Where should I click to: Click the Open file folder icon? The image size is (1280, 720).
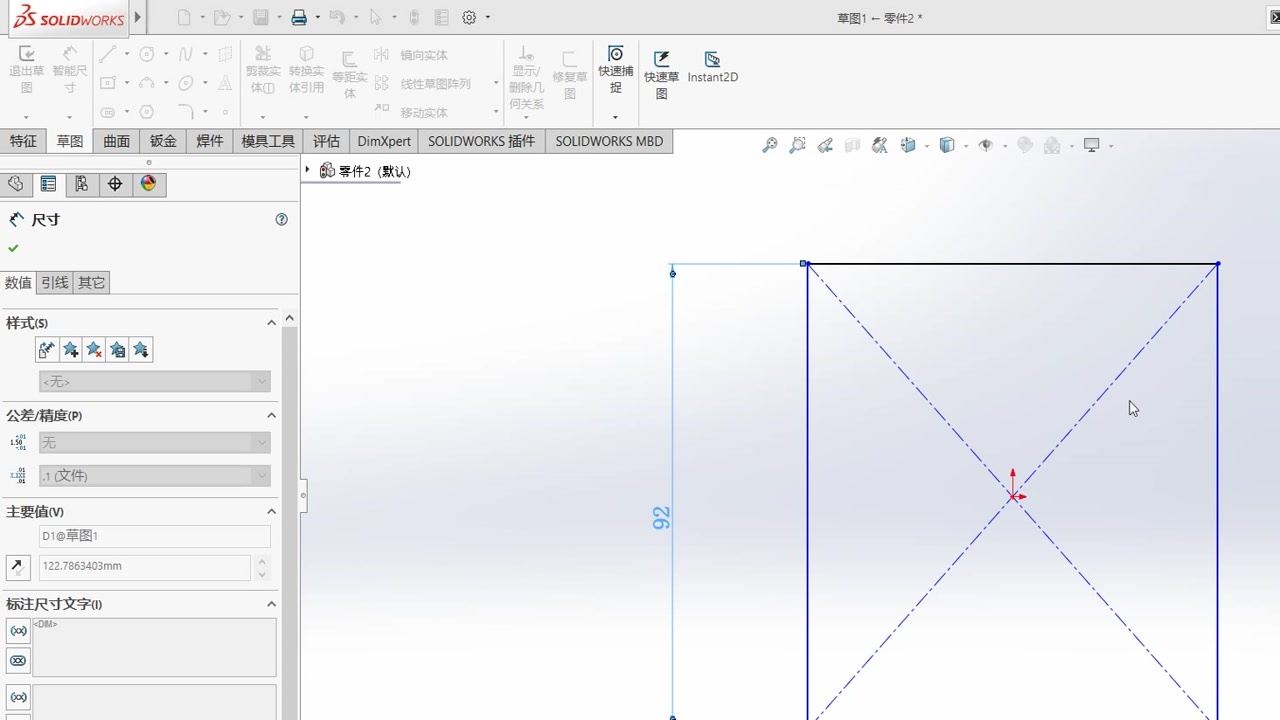tap(222, 17)
